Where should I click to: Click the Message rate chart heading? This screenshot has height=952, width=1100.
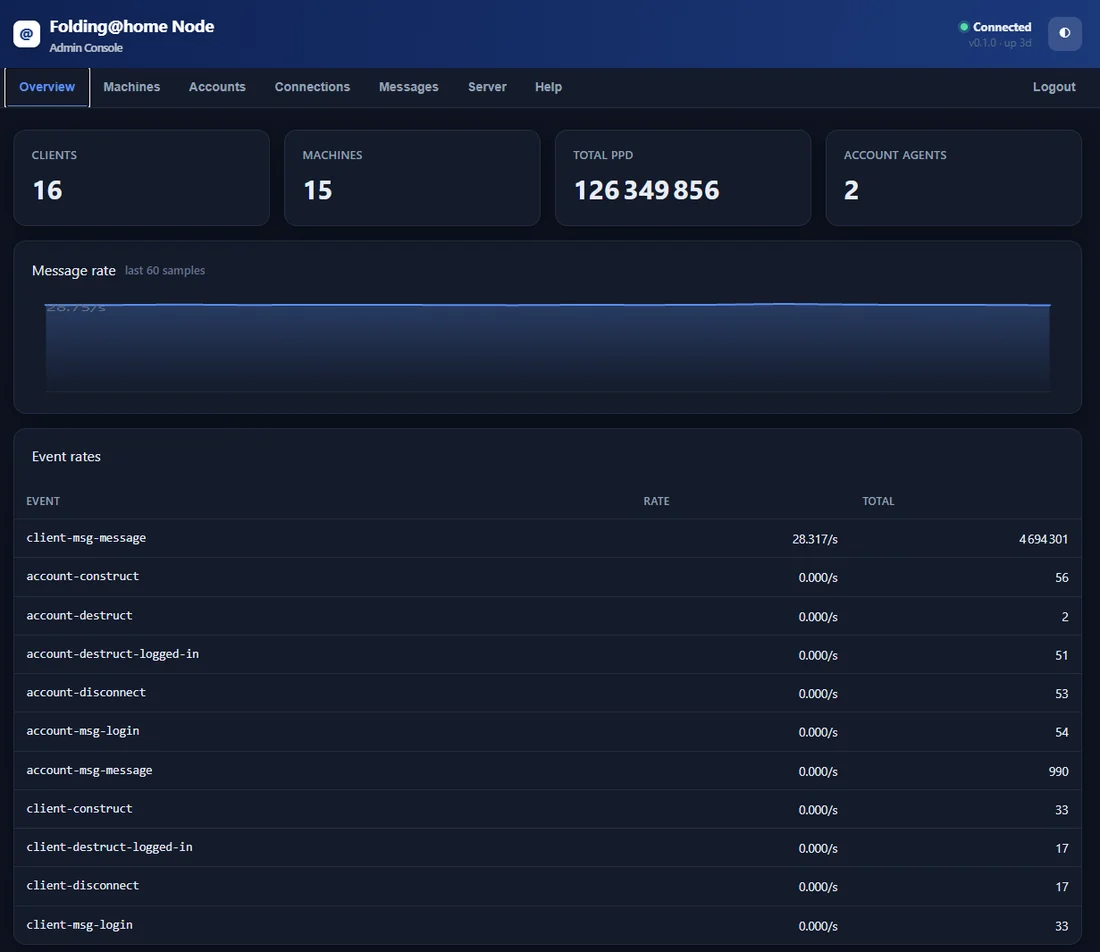[x=74, y=271]
